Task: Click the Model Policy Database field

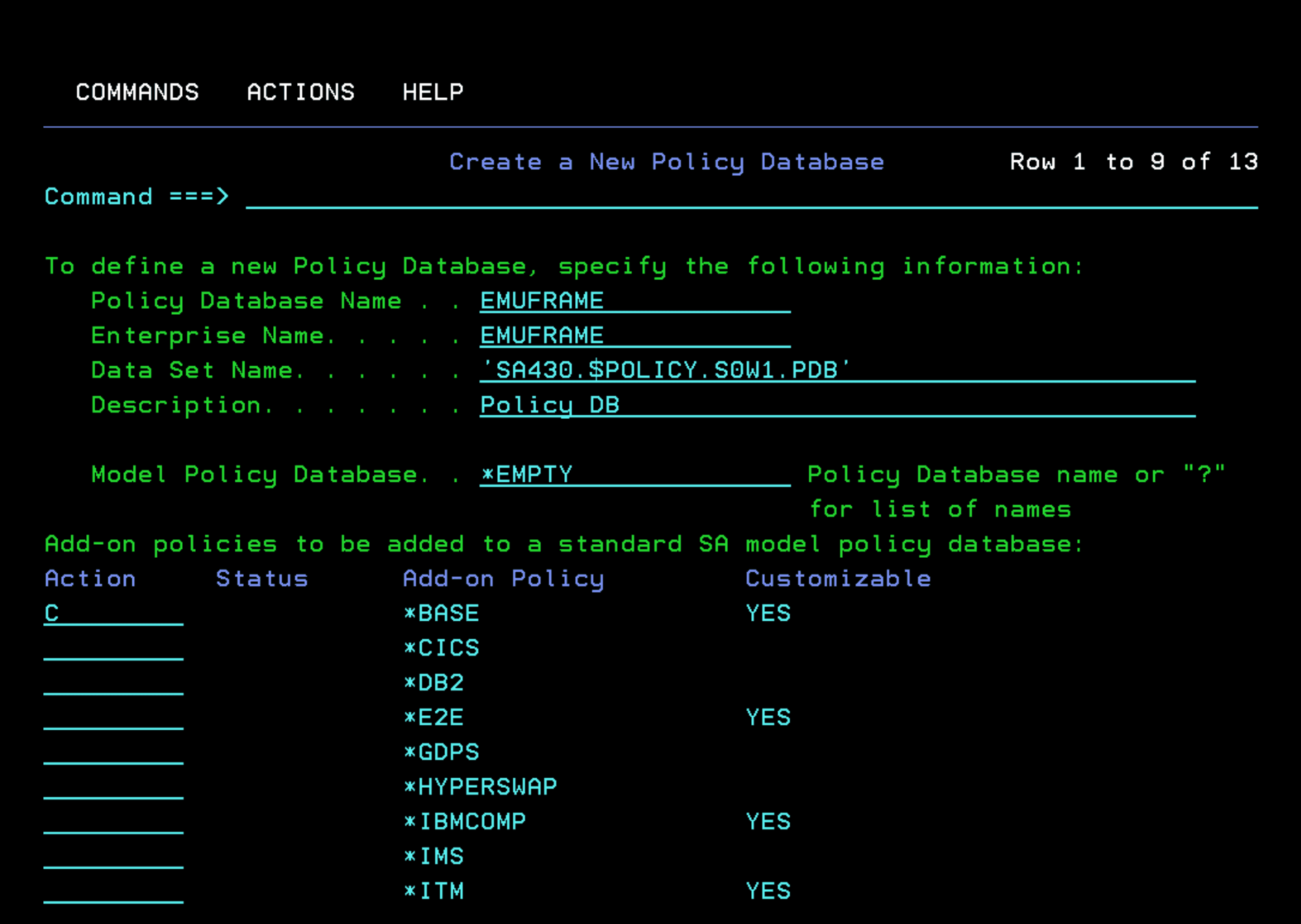Action: click(635, 474)
